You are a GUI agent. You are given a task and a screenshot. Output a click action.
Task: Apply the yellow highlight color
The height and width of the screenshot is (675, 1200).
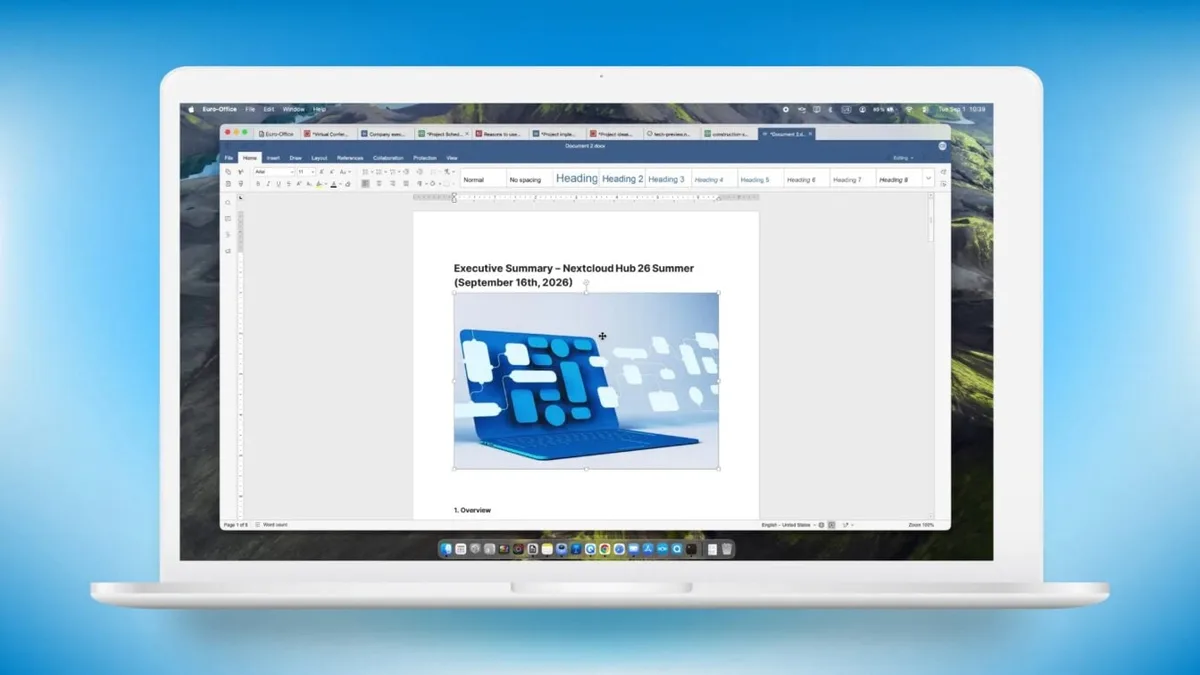(x=319, y=184)
